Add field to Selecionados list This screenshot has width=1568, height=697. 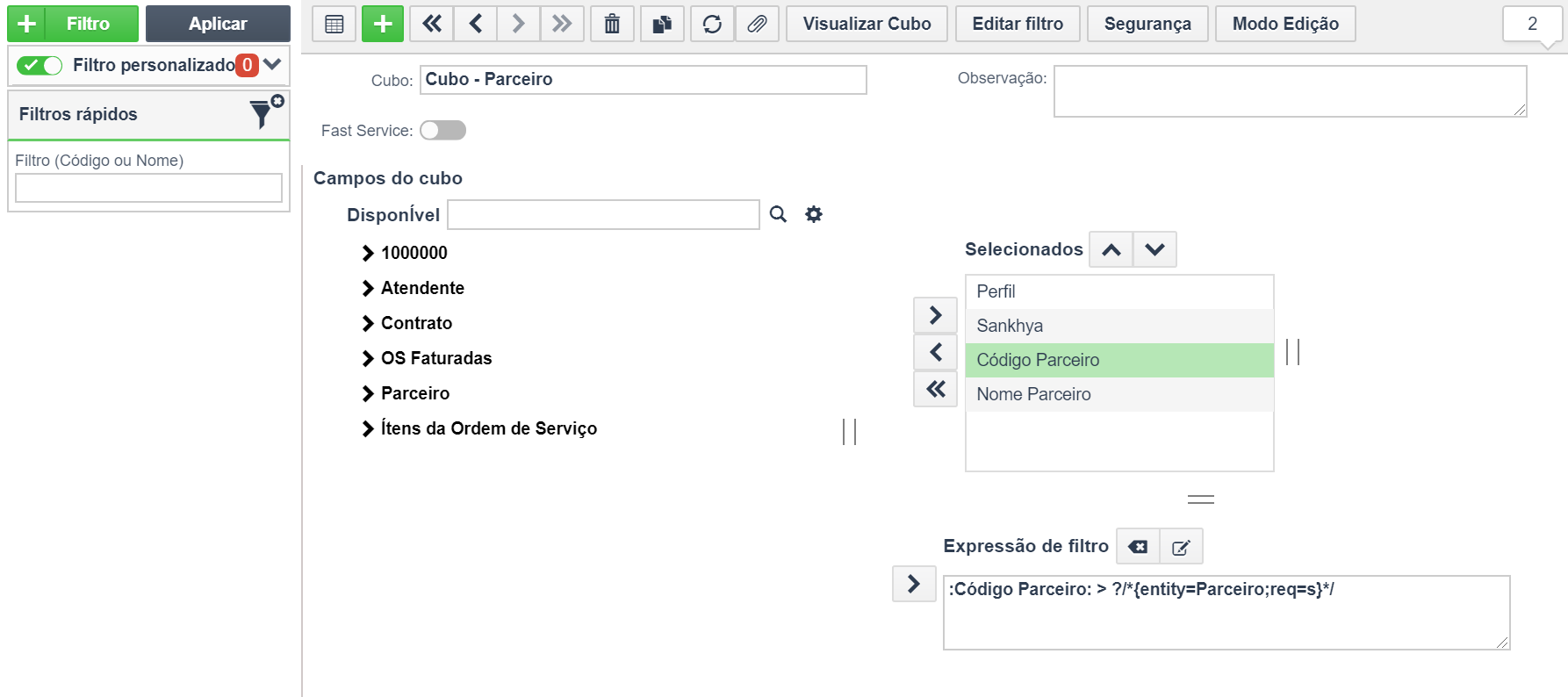coord(936,315)
